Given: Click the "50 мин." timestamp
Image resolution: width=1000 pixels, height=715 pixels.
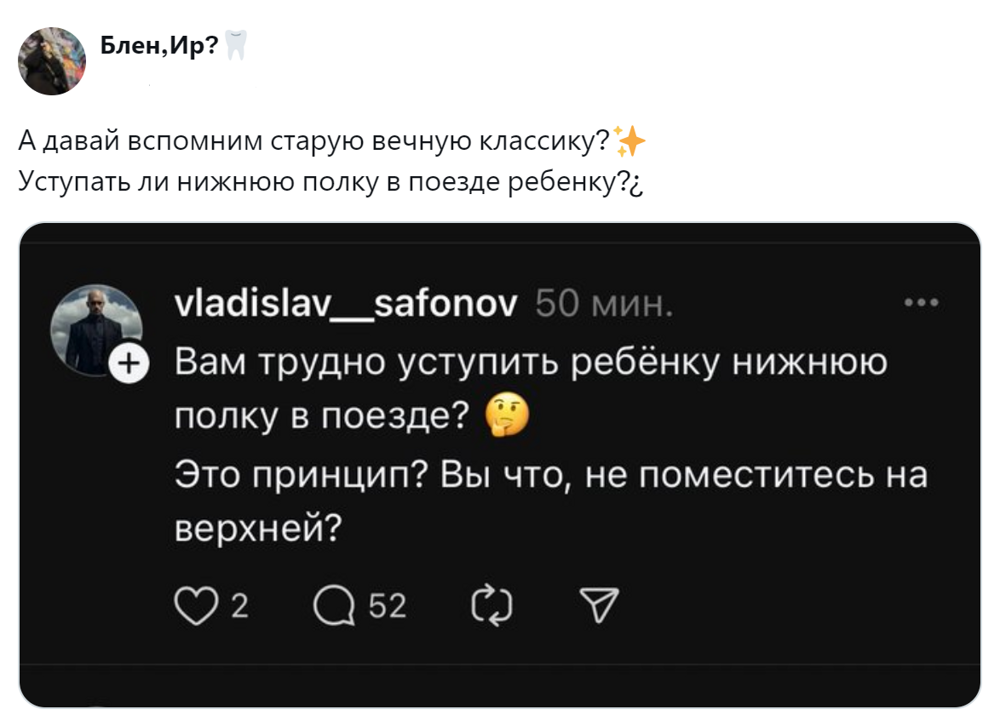Looking at the screenshot, I should click(x=604, y=303).
